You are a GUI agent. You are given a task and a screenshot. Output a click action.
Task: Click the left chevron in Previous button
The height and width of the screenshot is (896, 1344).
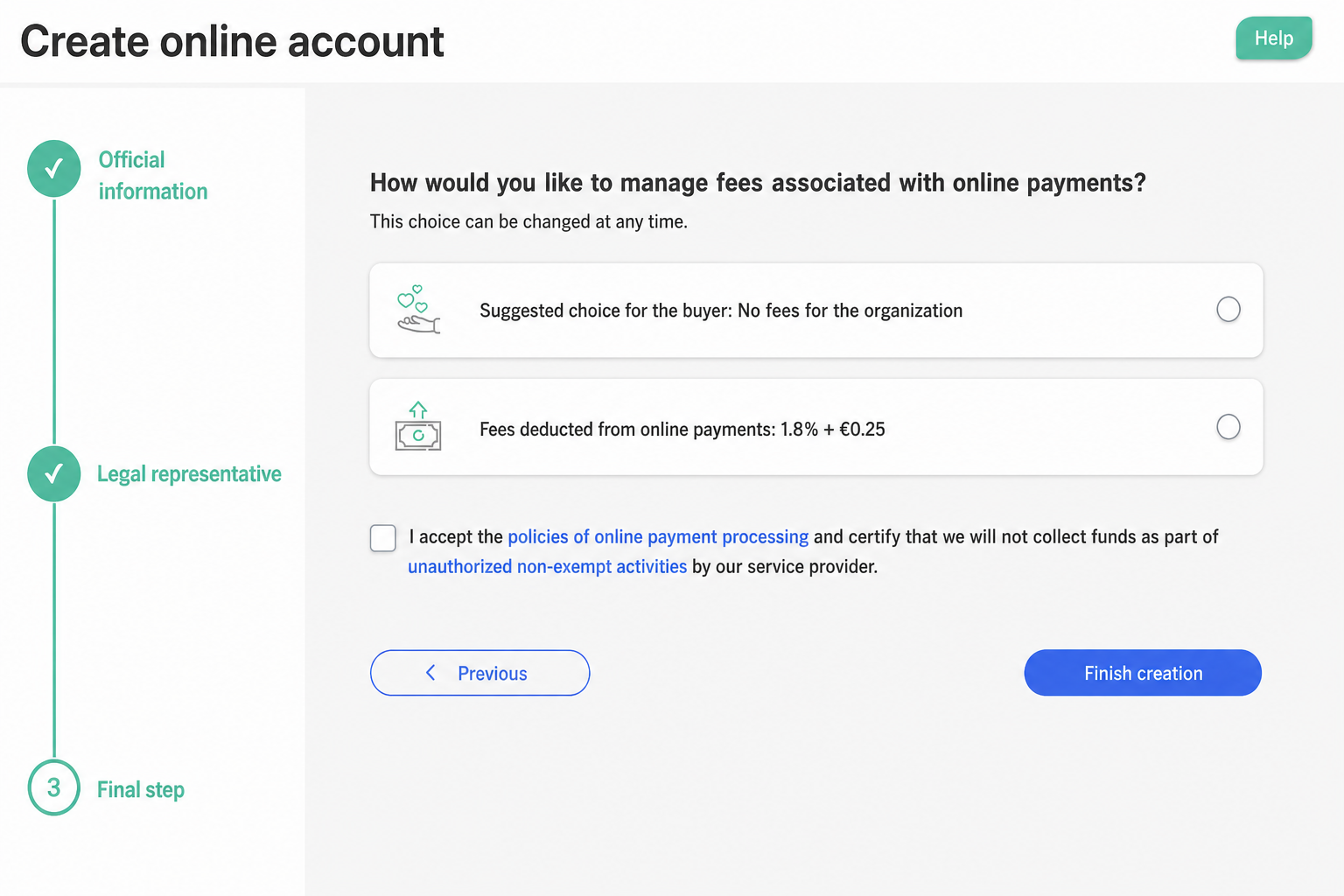[x=430, y=672]
